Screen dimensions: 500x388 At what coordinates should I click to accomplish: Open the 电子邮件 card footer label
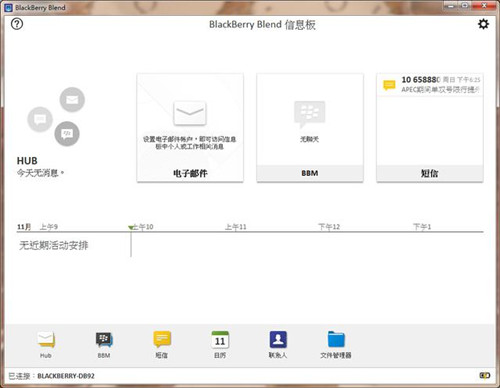pyautogui.click(x=190, y=173)
